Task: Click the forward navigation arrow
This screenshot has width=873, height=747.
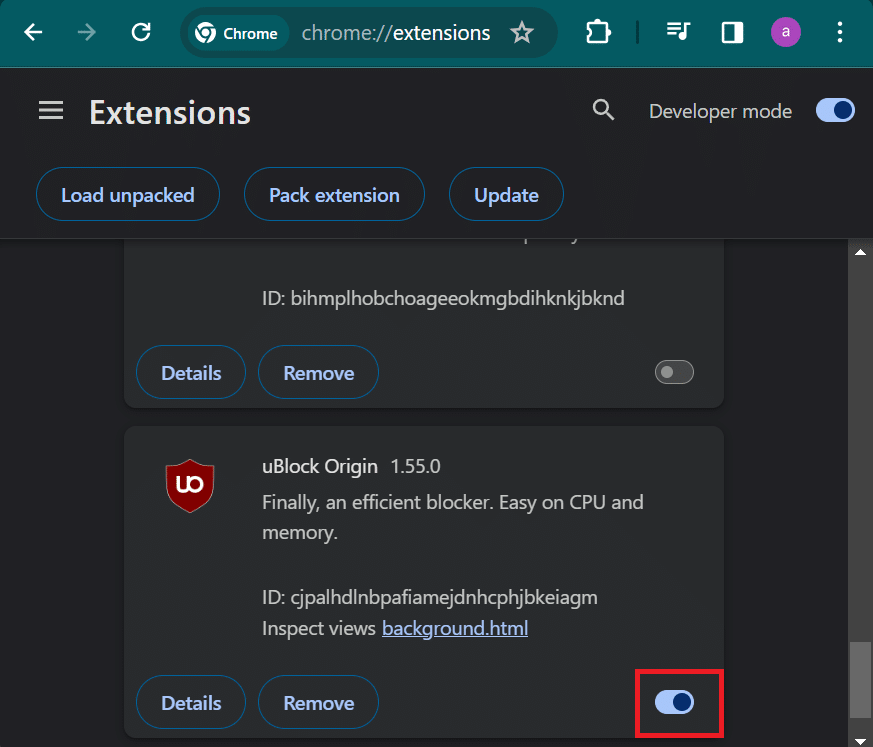Action: click(86, 32)
